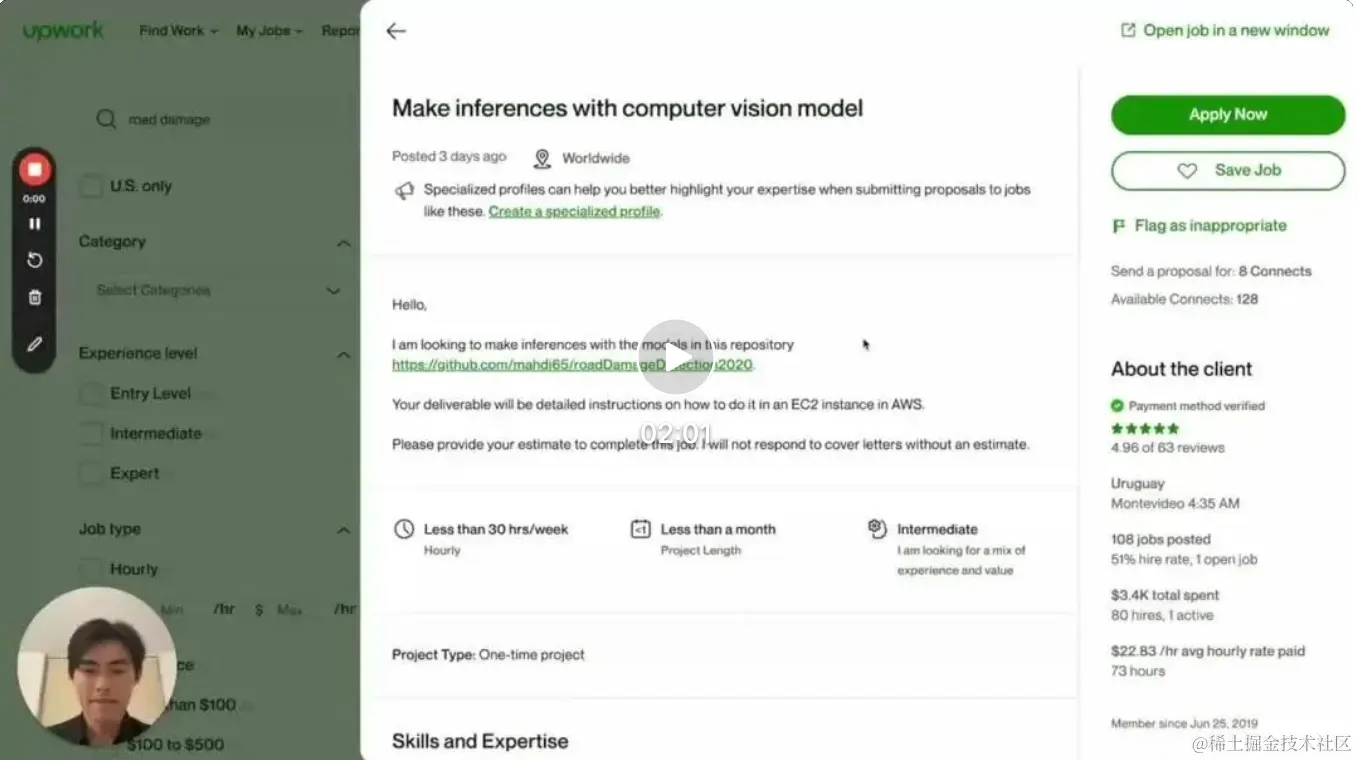The image size is (1358, 760).
Task: Open the roadDamageDetection GitHub repository link
Action: pos(572,365)
